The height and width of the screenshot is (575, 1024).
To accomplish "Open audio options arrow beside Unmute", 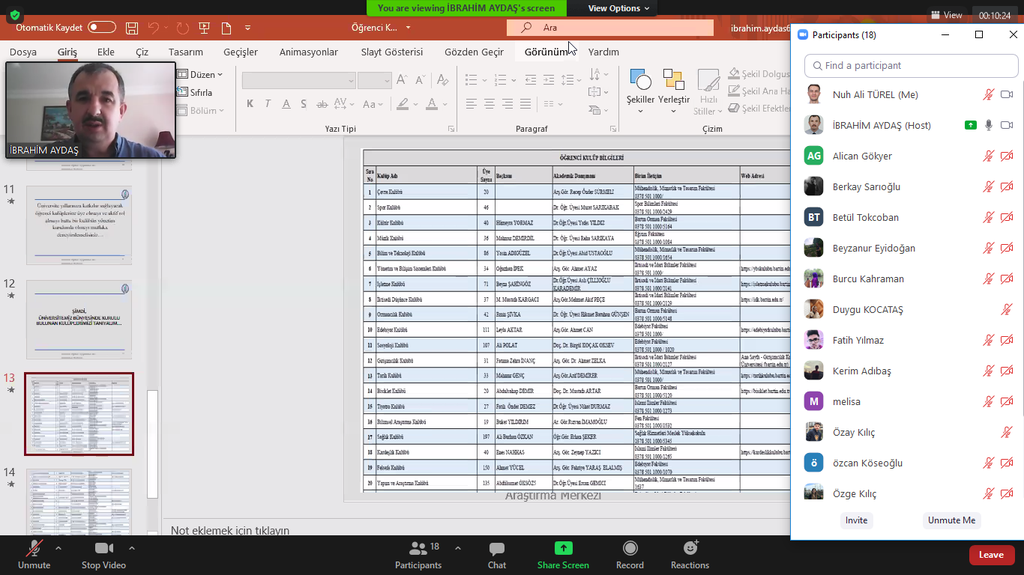I will click(x=58, y=548).
